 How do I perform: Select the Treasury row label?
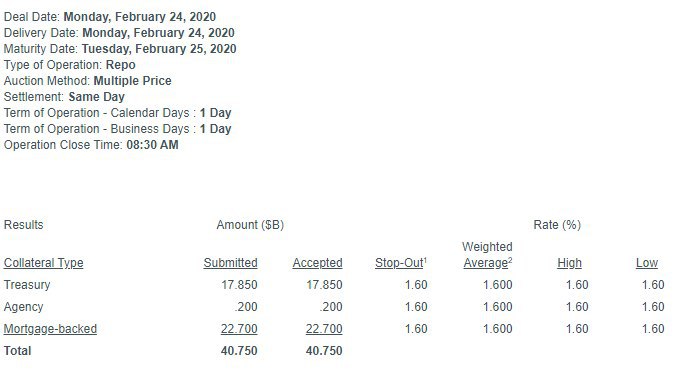click(27, 285)
